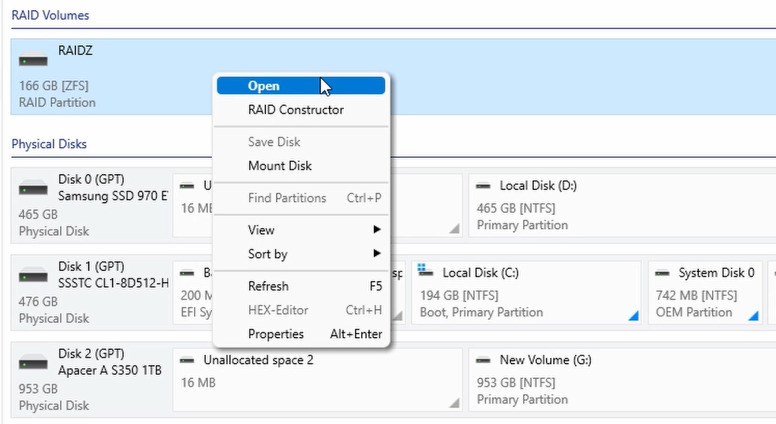The height and width of the screenshot is (424, 776).
Task: Select Mount Disk in context menu
Action: (280, 166)
